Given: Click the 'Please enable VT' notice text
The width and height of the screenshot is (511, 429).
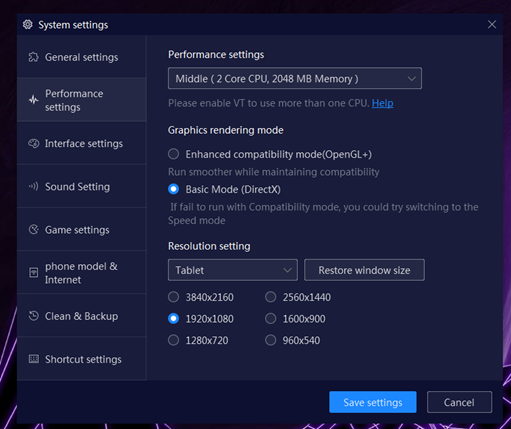Looking at the screenshot, I should pyautogui.click(x=269, y=103).
